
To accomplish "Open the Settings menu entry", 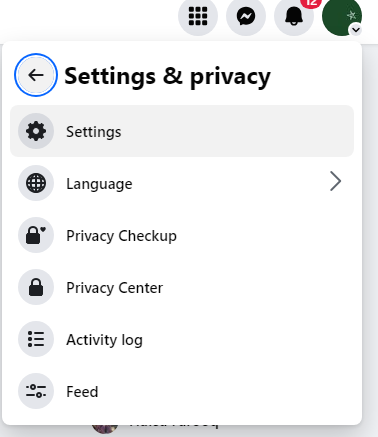I will [182, 131].
